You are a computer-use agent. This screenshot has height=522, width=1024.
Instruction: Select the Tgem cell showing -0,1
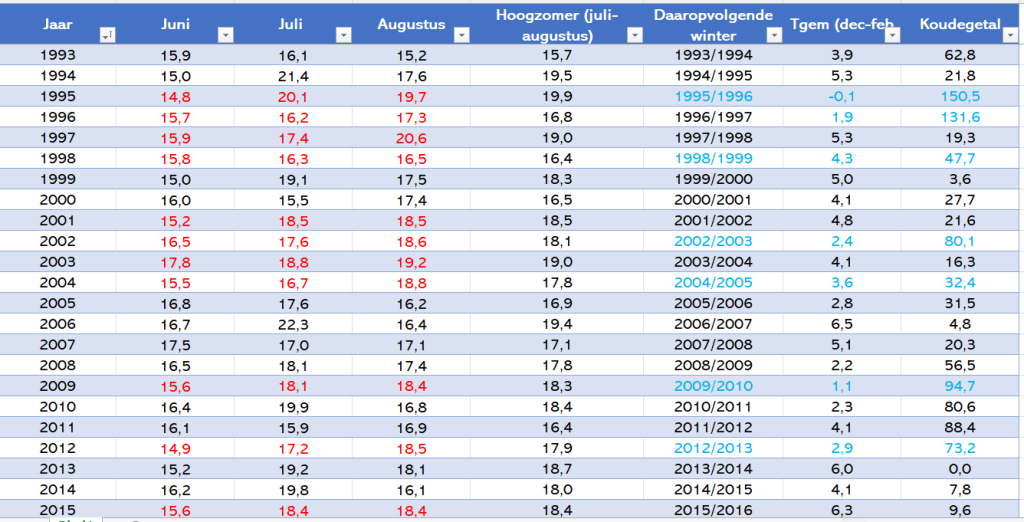842,96
